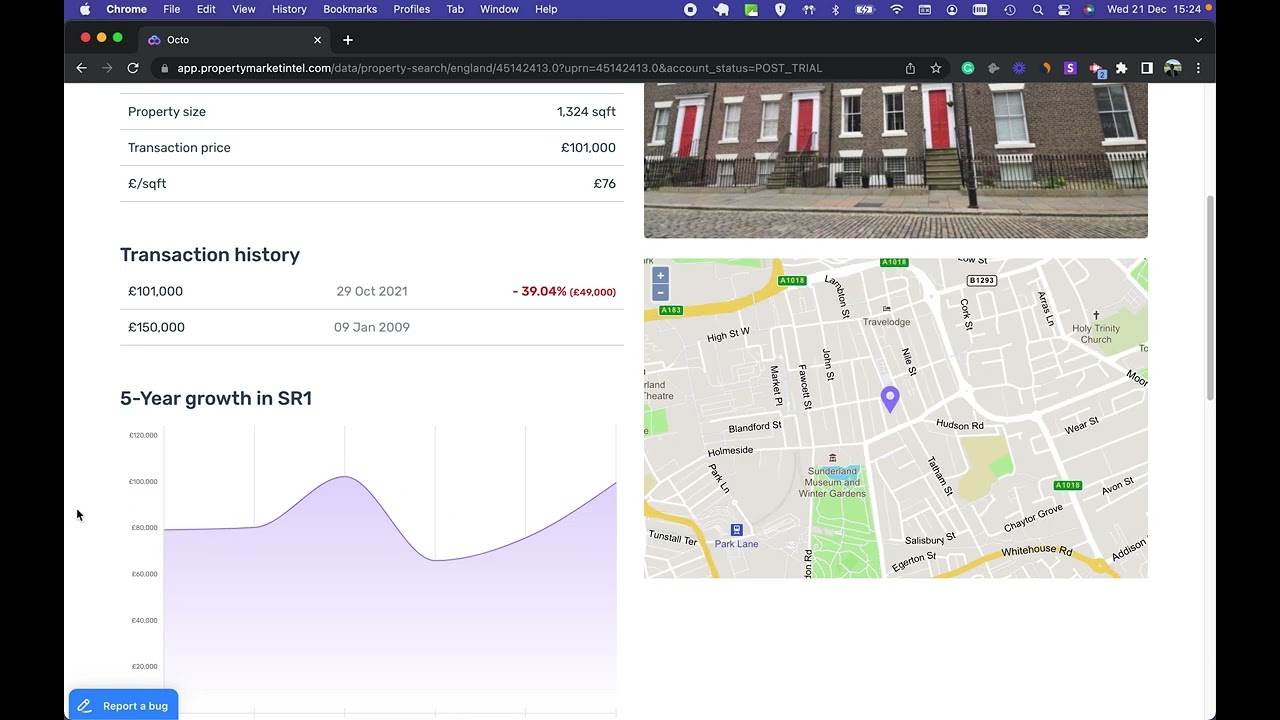Open Spotlight search in menu bar
This screenshot has height=720, width=1280.
point(1038,9)
